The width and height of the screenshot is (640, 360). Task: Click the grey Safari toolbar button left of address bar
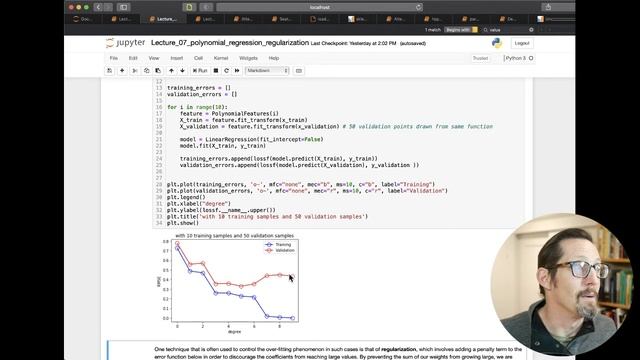click(x=206, y=7)
